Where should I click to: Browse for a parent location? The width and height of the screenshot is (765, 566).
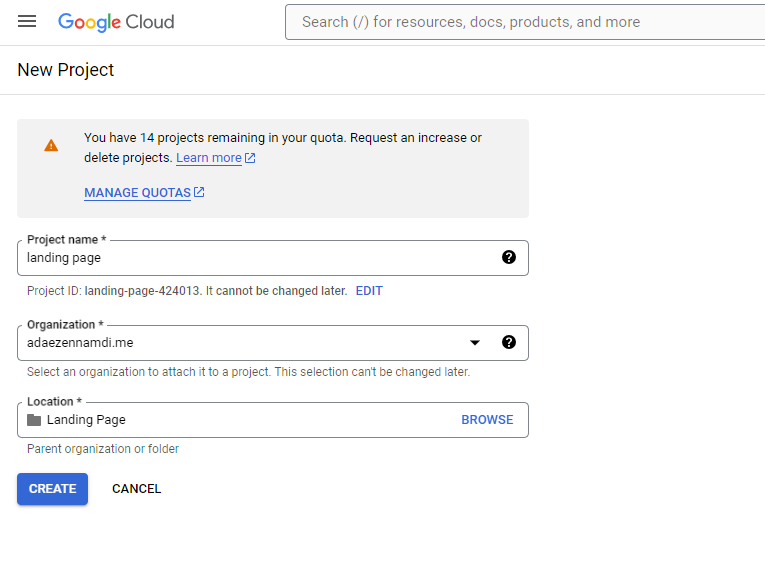pos(487,420)
